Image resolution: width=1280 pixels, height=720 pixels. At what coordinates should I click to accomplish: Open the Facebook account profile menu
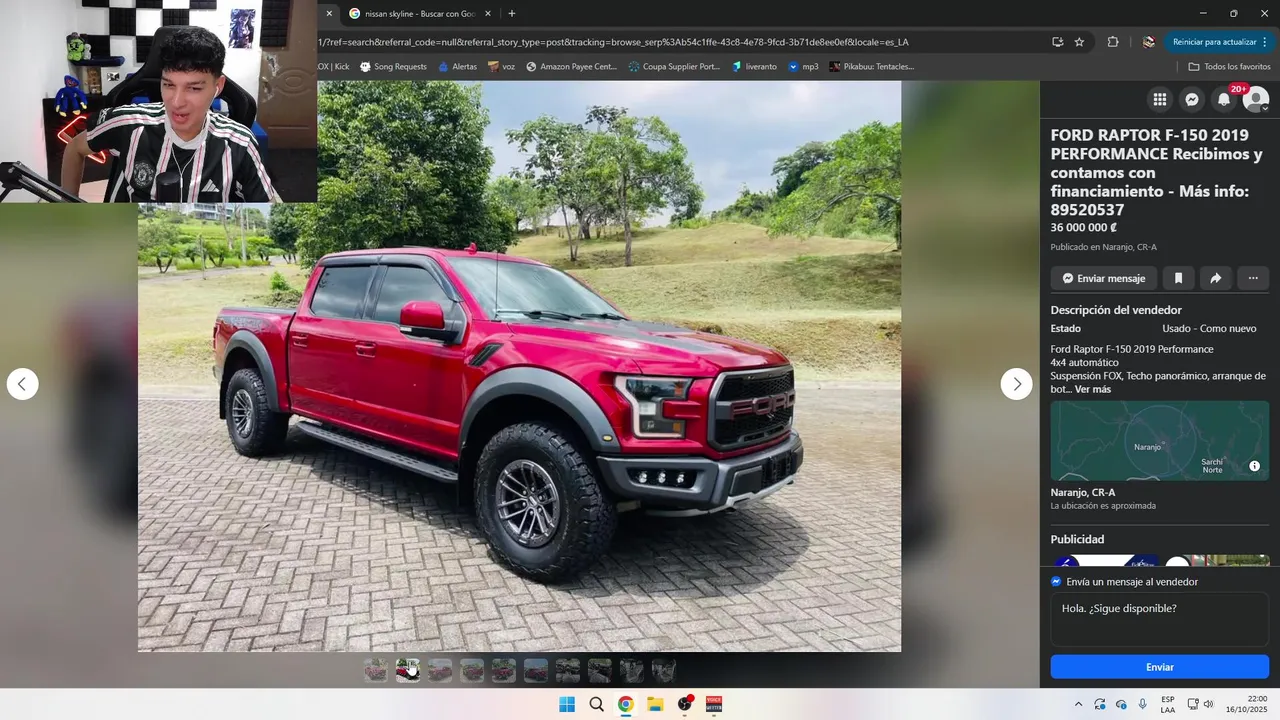point(1256,99)
